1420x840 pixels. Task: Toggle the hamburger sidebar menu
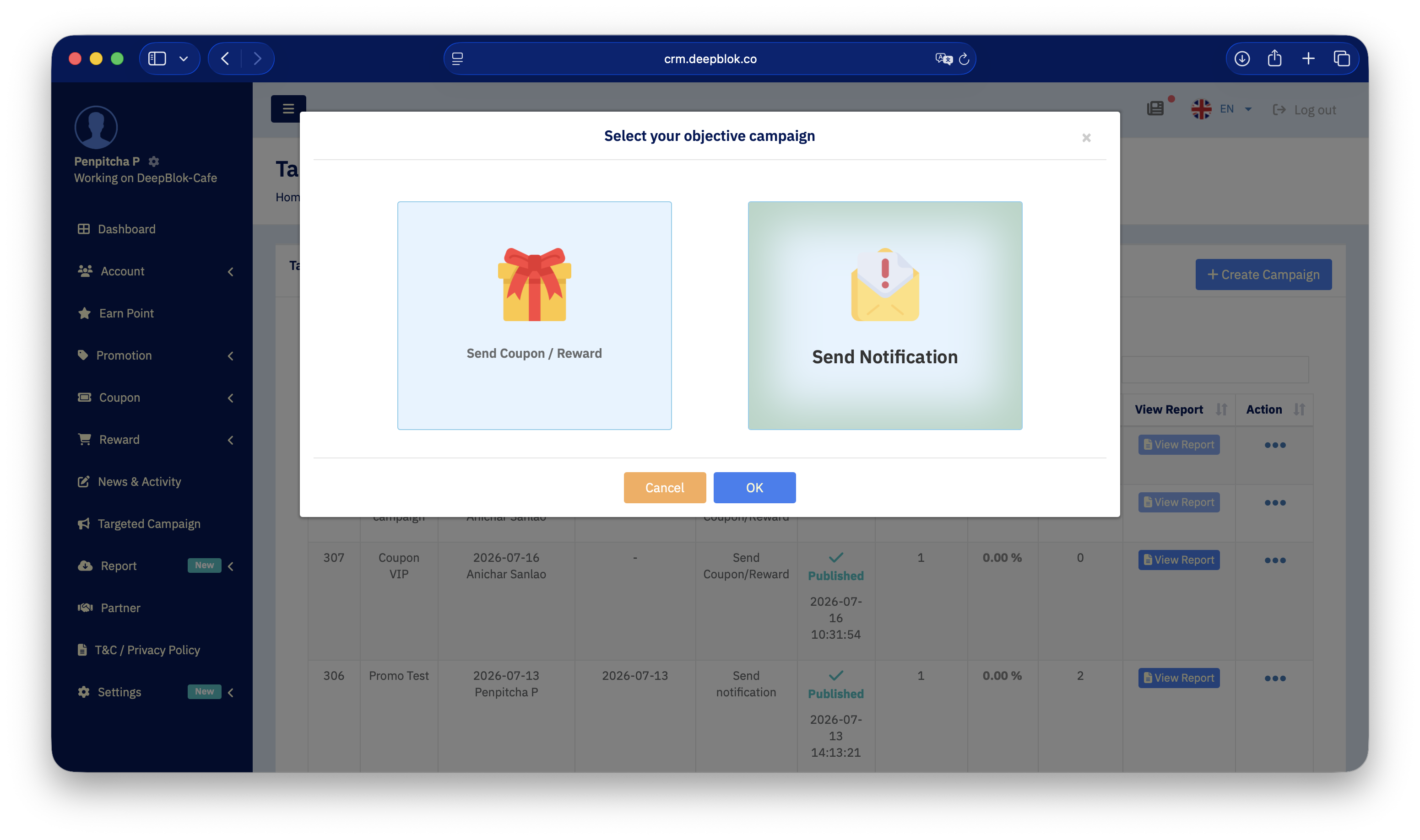288,109
